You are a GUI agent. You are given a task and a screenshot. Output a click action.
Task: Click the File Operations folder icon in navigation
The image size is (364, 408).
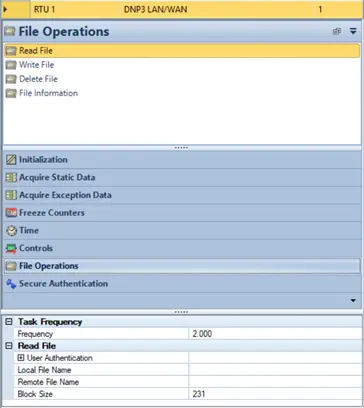11,266
